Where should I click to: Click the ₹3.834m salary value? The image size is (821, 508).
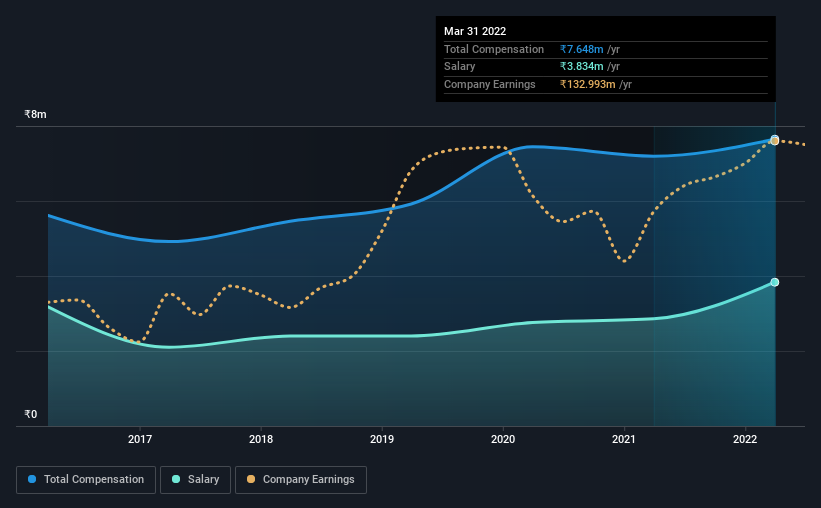pos(581,67)
